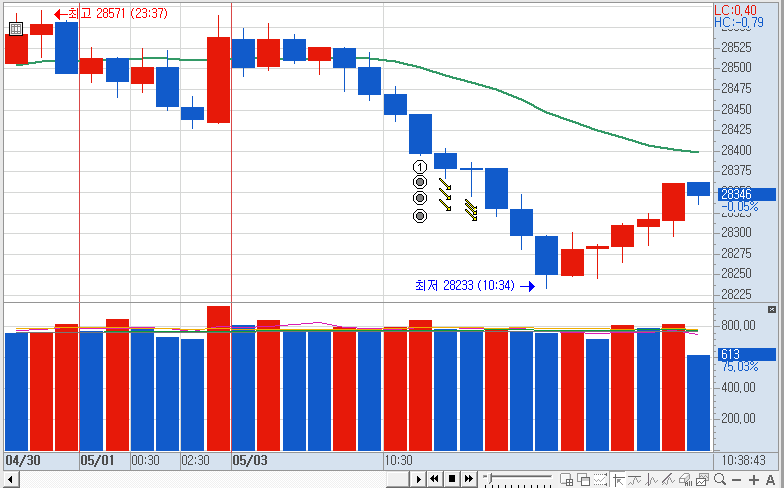Click the current price label 28346
The height and width of the screenshot is (488, 784).
coord(746,194)
